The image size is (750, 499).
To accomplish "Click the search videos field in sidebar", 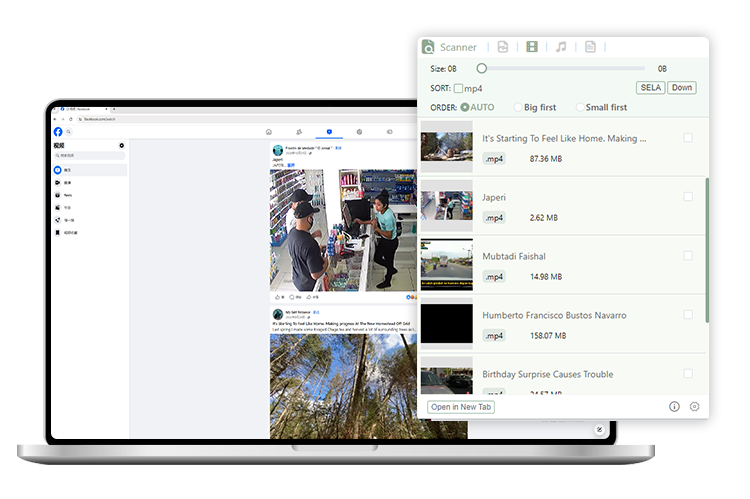I will [89, 155].
